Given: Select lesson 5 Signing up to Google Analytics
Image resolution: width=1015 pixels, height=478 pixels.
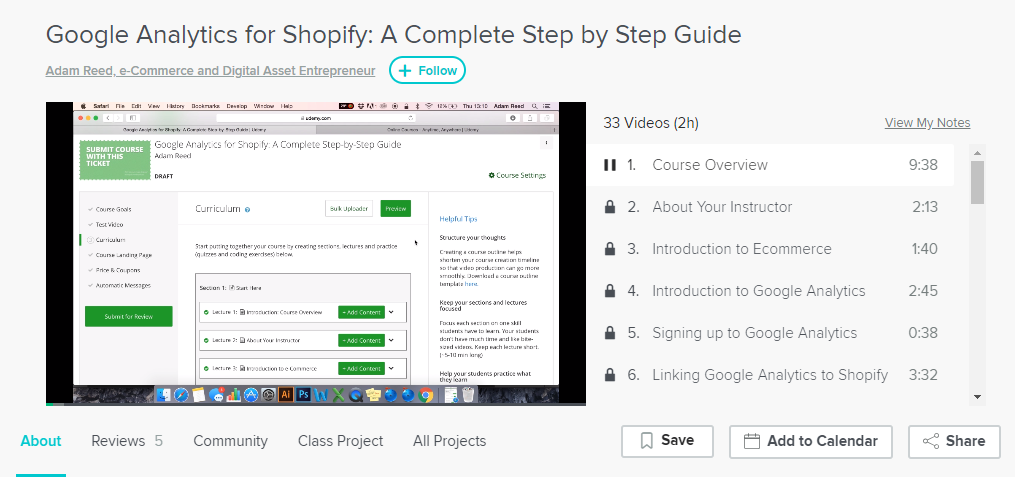Looking at the screenshot, I should [x=770, y=334].
